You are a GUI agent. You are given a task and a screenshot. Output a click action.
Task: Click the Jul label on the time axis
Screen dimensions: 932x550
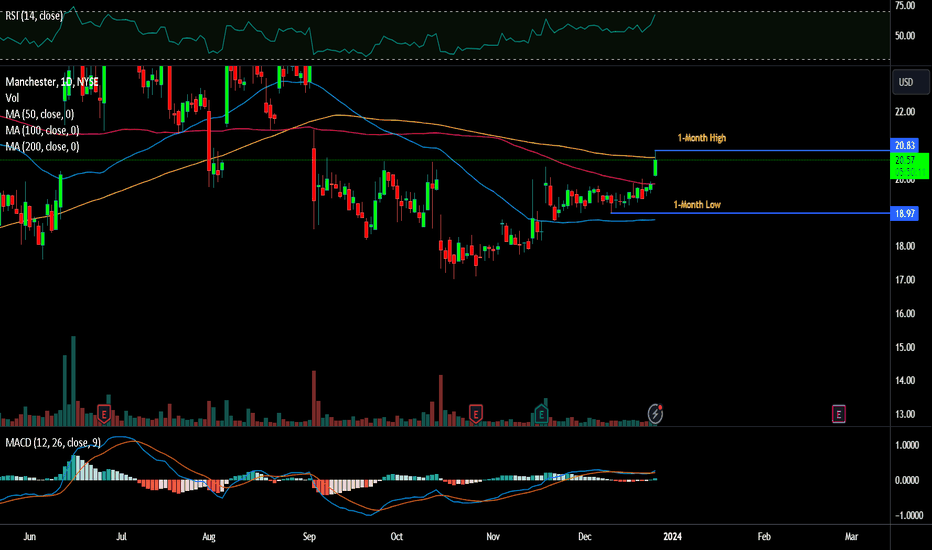(121, 536)
